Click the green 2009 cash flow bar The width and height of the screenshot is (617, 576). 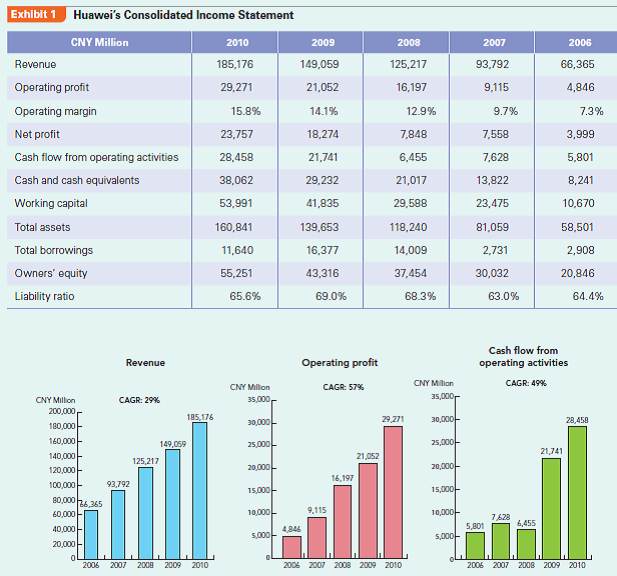click(x=552, y=508)
